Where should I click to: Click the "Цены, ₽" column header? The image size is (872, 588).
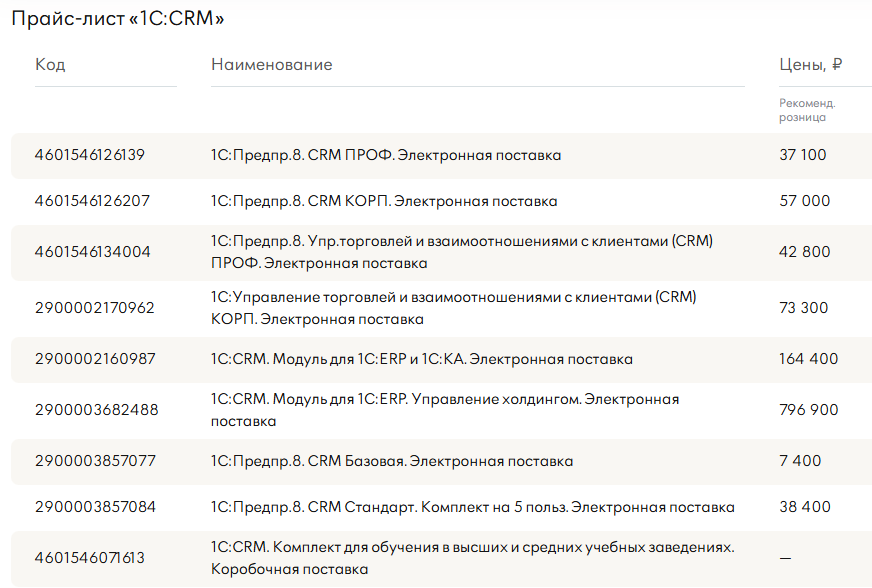810,65
